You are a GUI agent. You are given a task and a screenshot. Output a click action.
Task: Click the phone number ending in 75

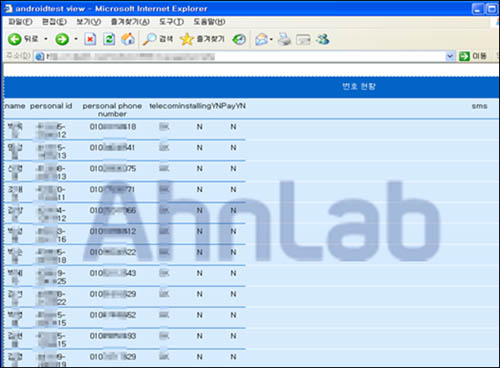(113, 169)
